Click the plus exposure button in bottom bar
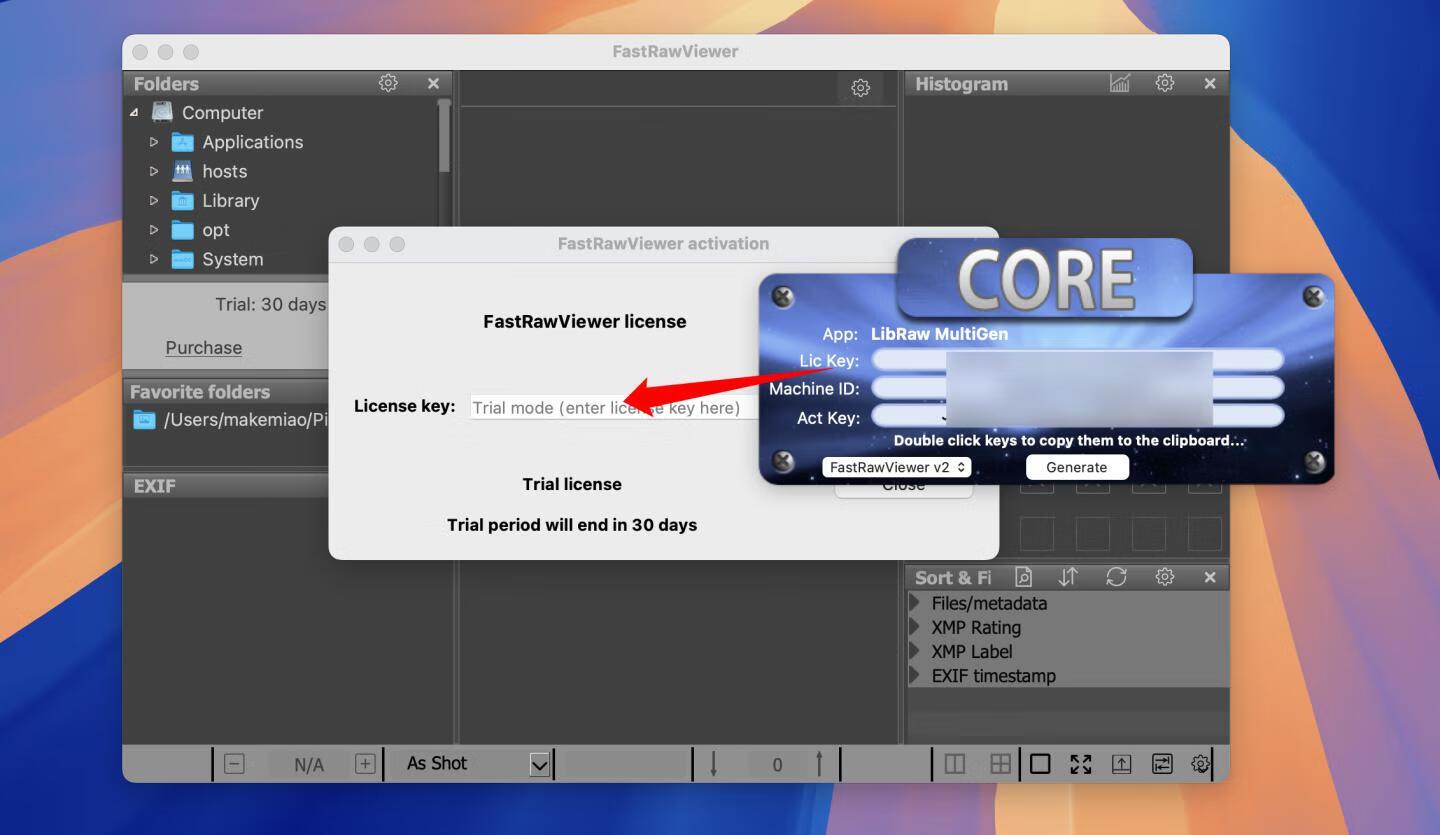 [x=365, y=764]
